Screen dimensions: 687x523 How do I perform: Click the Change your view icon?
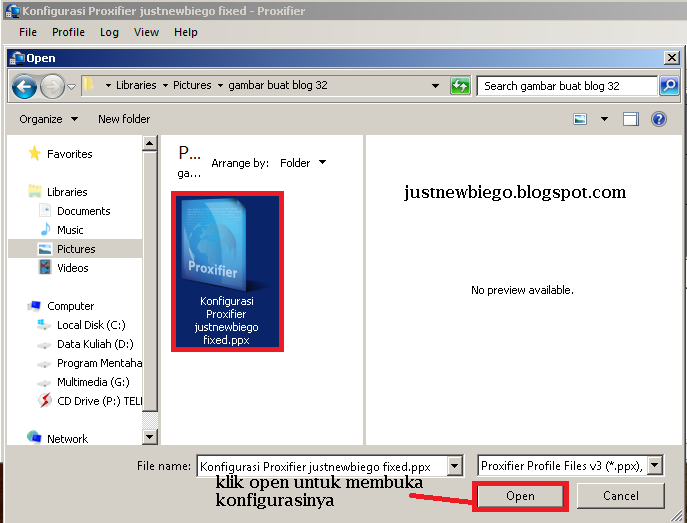580,119
